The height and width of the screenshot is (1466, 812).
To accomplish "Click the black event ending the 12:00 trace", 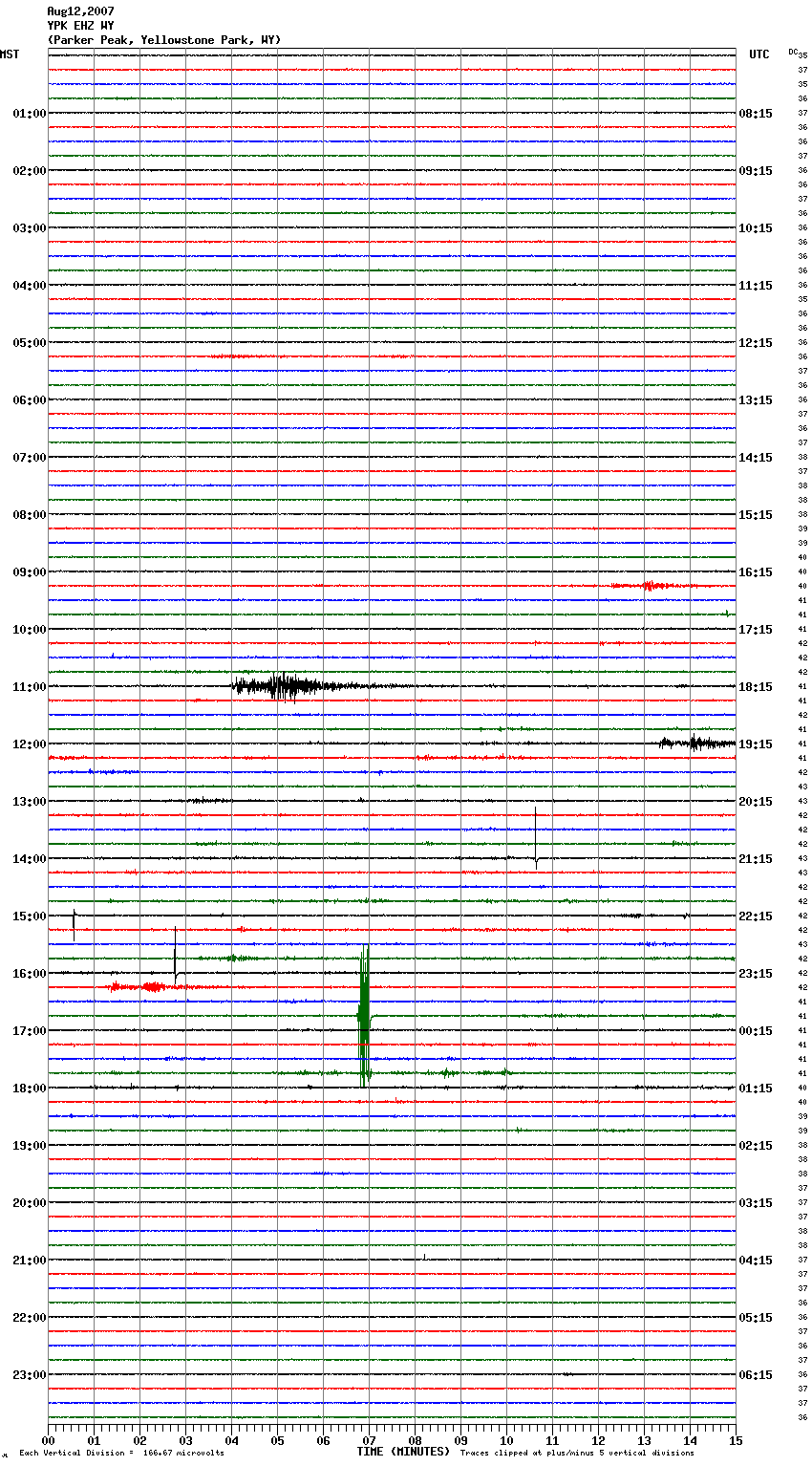I will click(697, 743).
